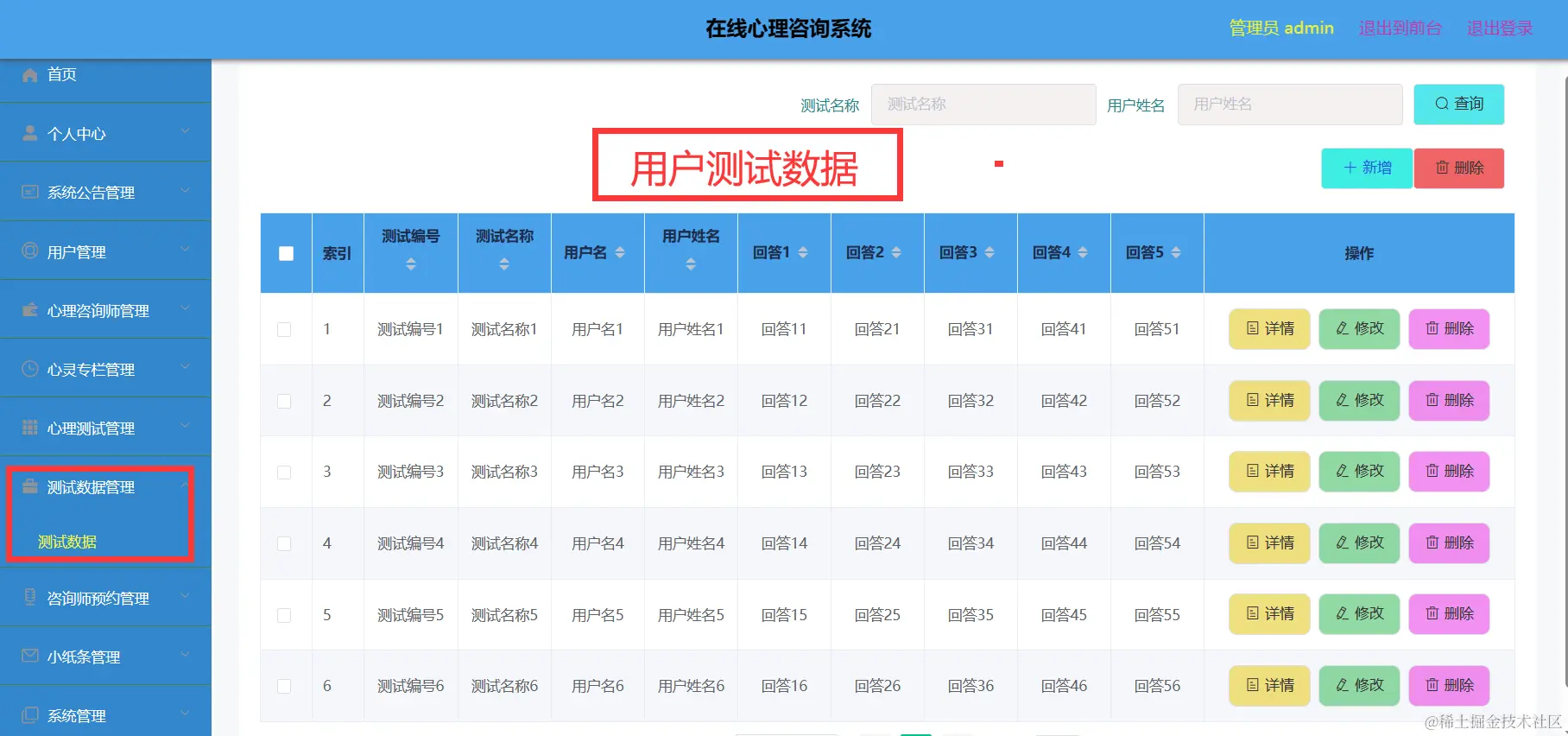Click the icon beside 咨询师预约管理
The height and width of the screenshot is (736, 1568).
[x=29, y=597]
